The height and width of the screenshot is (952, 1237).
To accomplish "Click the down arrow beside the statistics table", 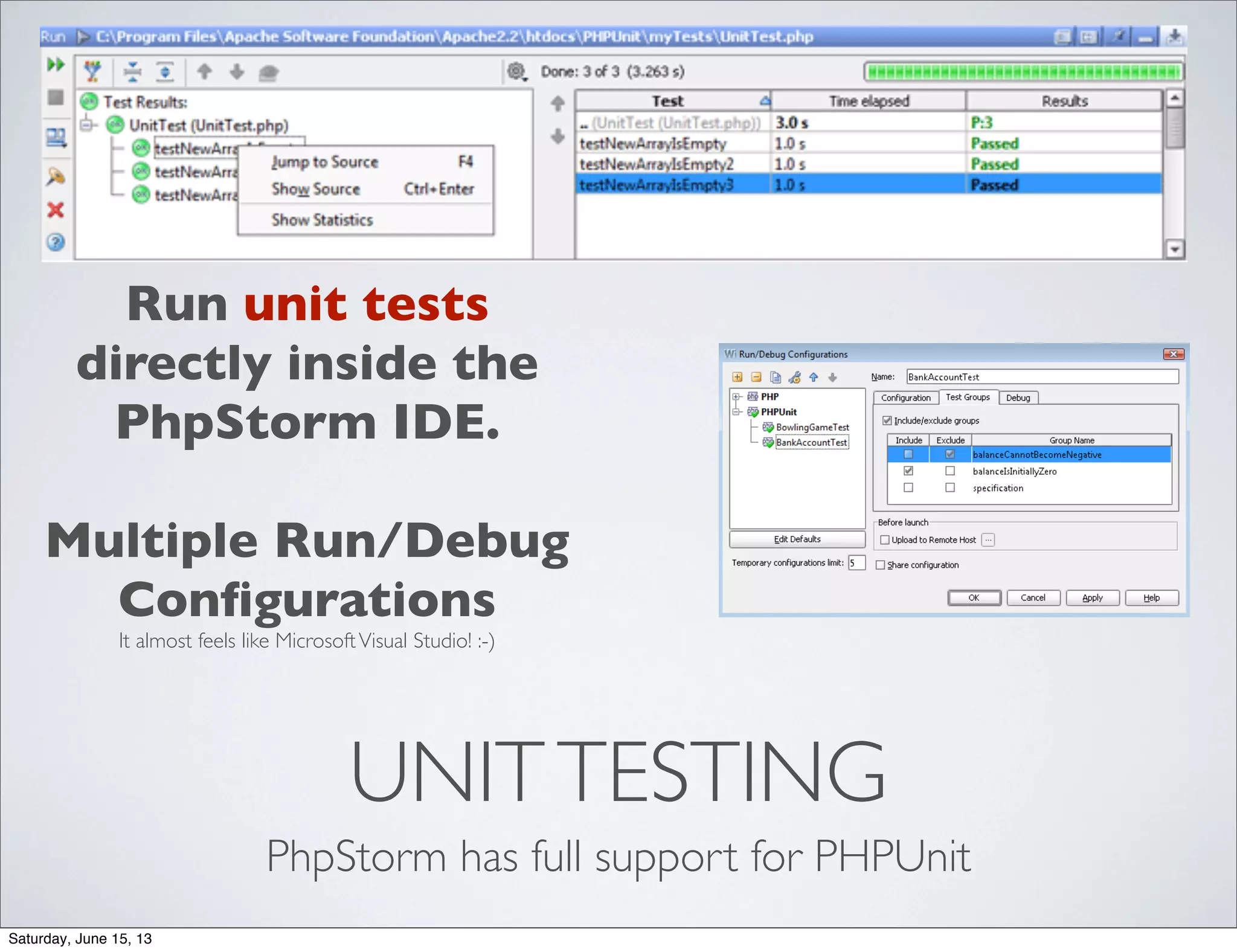I will point(557,136).
